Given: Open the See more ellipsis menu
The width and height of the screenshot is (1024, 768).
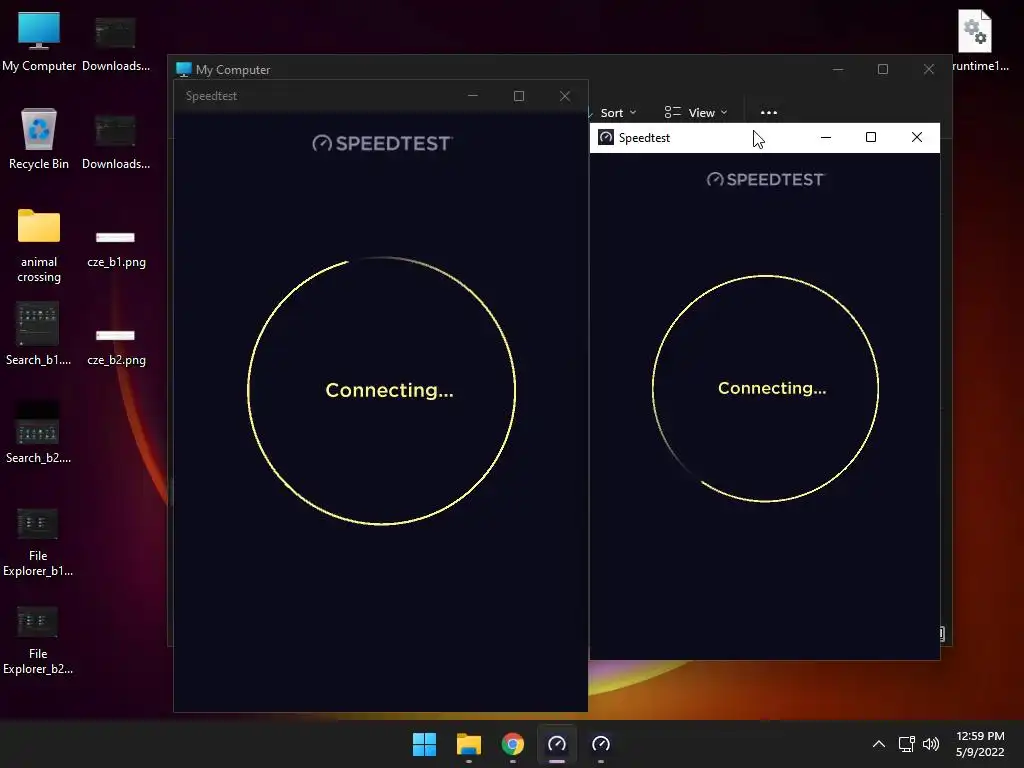Looking at the screenshot, I should (x=769, y=112).
